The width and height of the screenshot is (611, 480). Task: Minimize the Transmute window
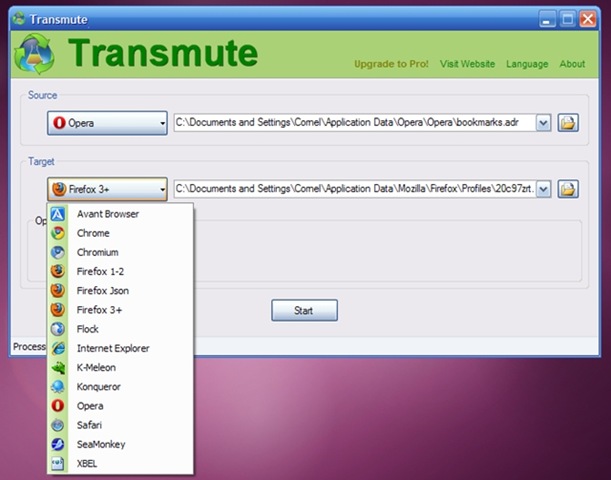click(x=547, y=19)
